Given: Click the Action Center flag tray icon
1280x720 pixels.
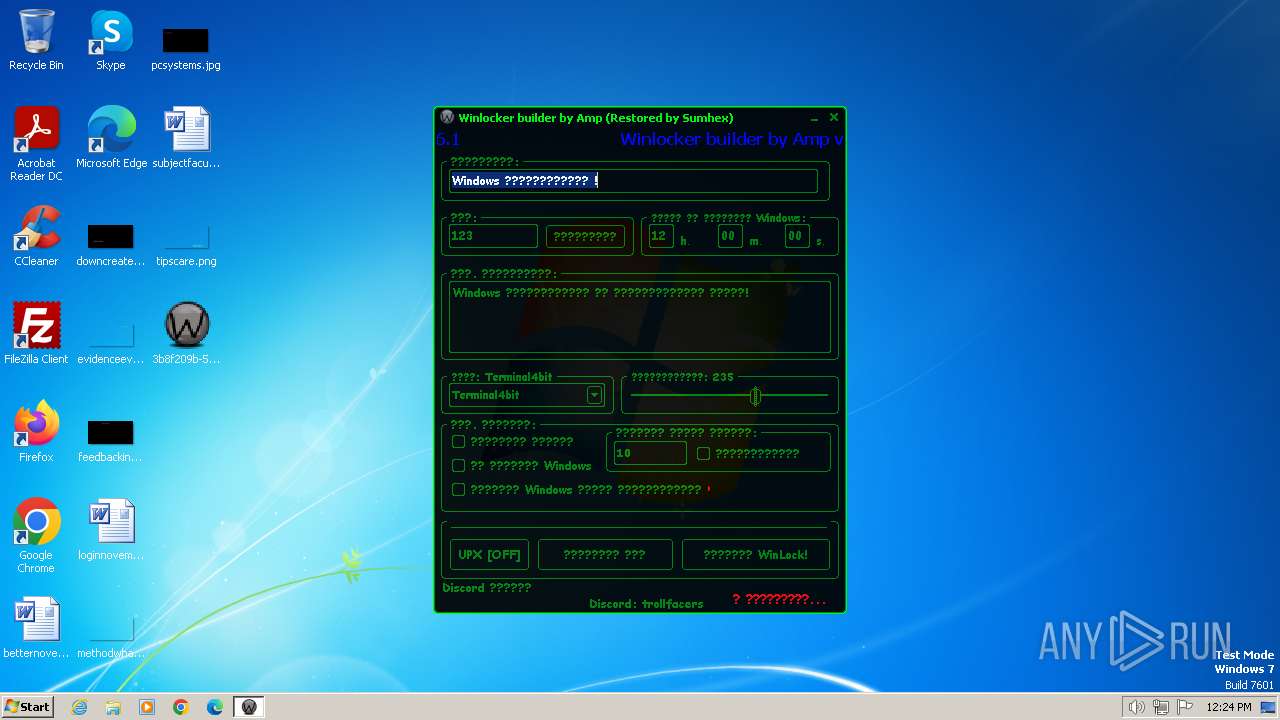Looking at the screenshot, I should (1185, 707).
